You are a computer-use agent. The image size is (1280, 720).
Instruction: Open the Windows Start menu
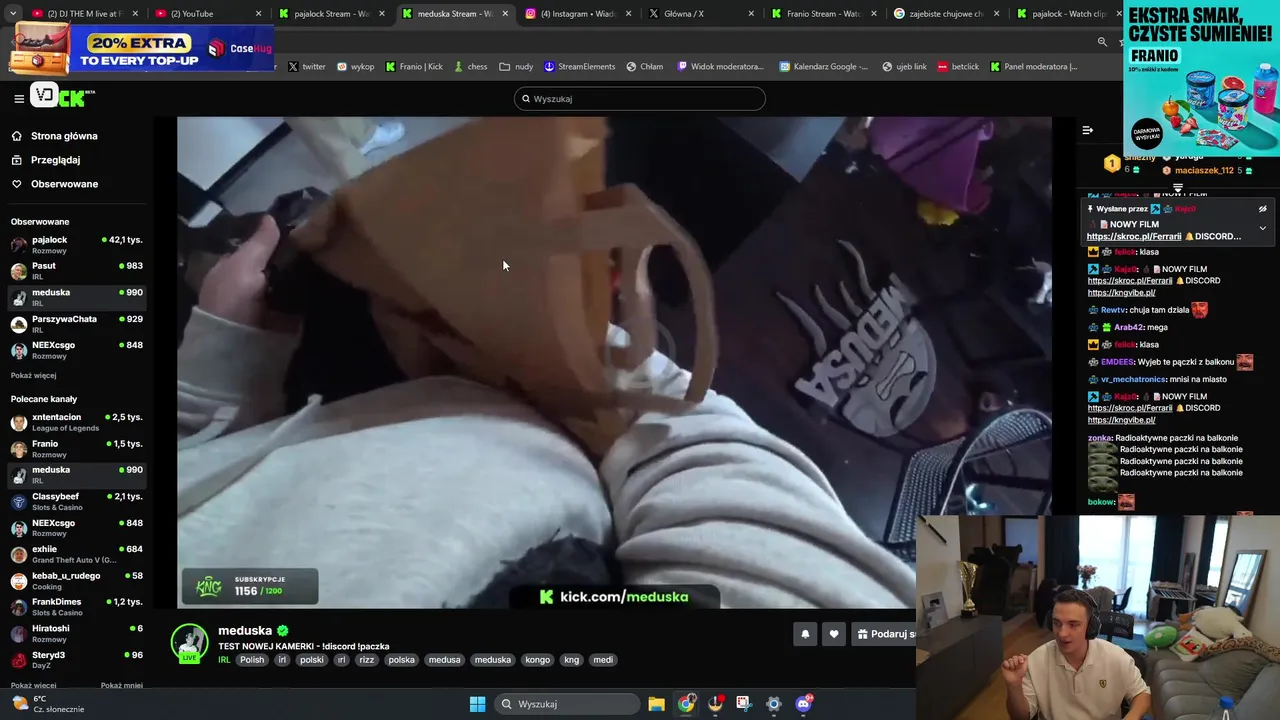477,704
